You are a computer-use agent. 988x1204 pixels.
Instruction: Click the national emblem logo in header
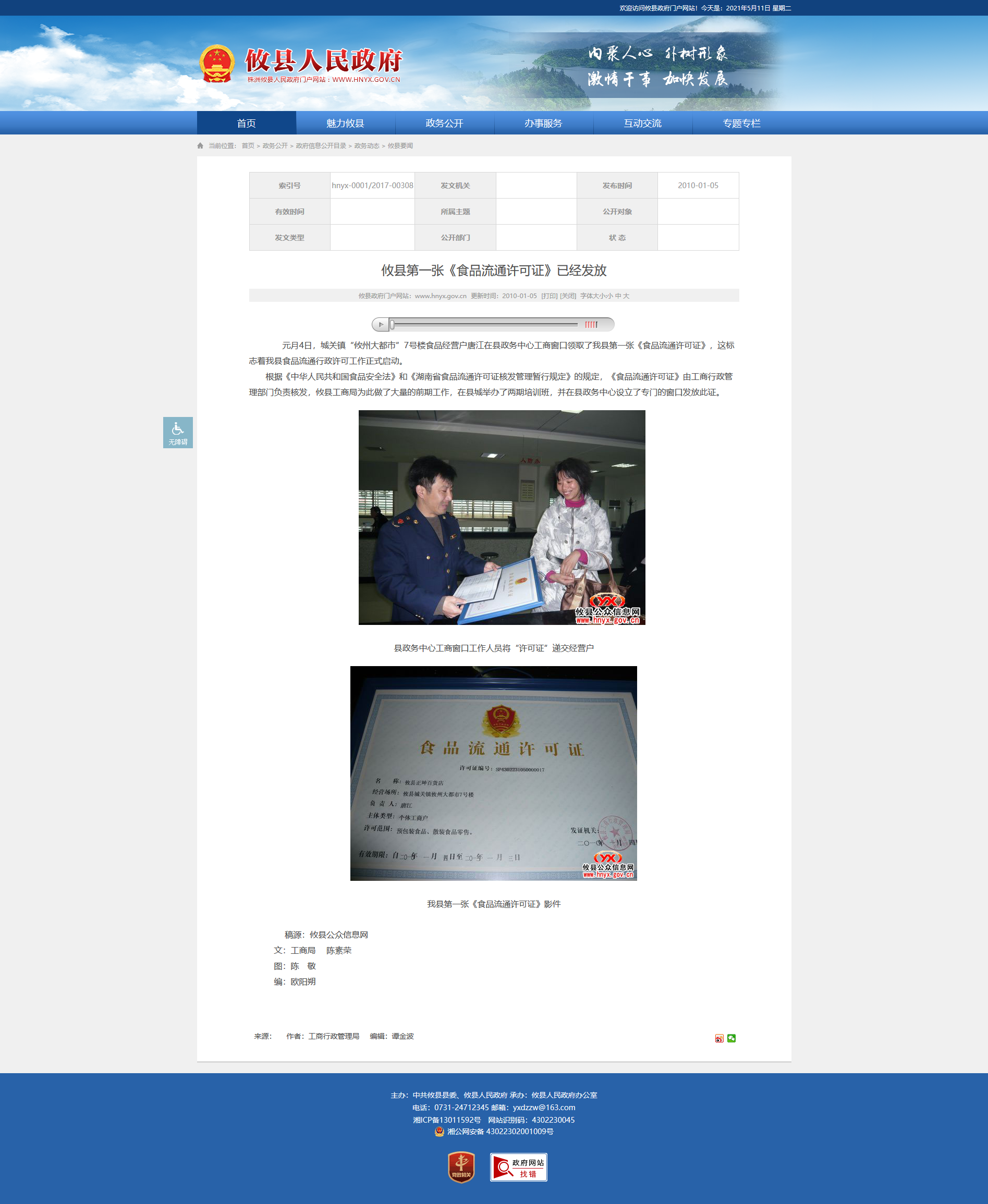click(217, 64)
